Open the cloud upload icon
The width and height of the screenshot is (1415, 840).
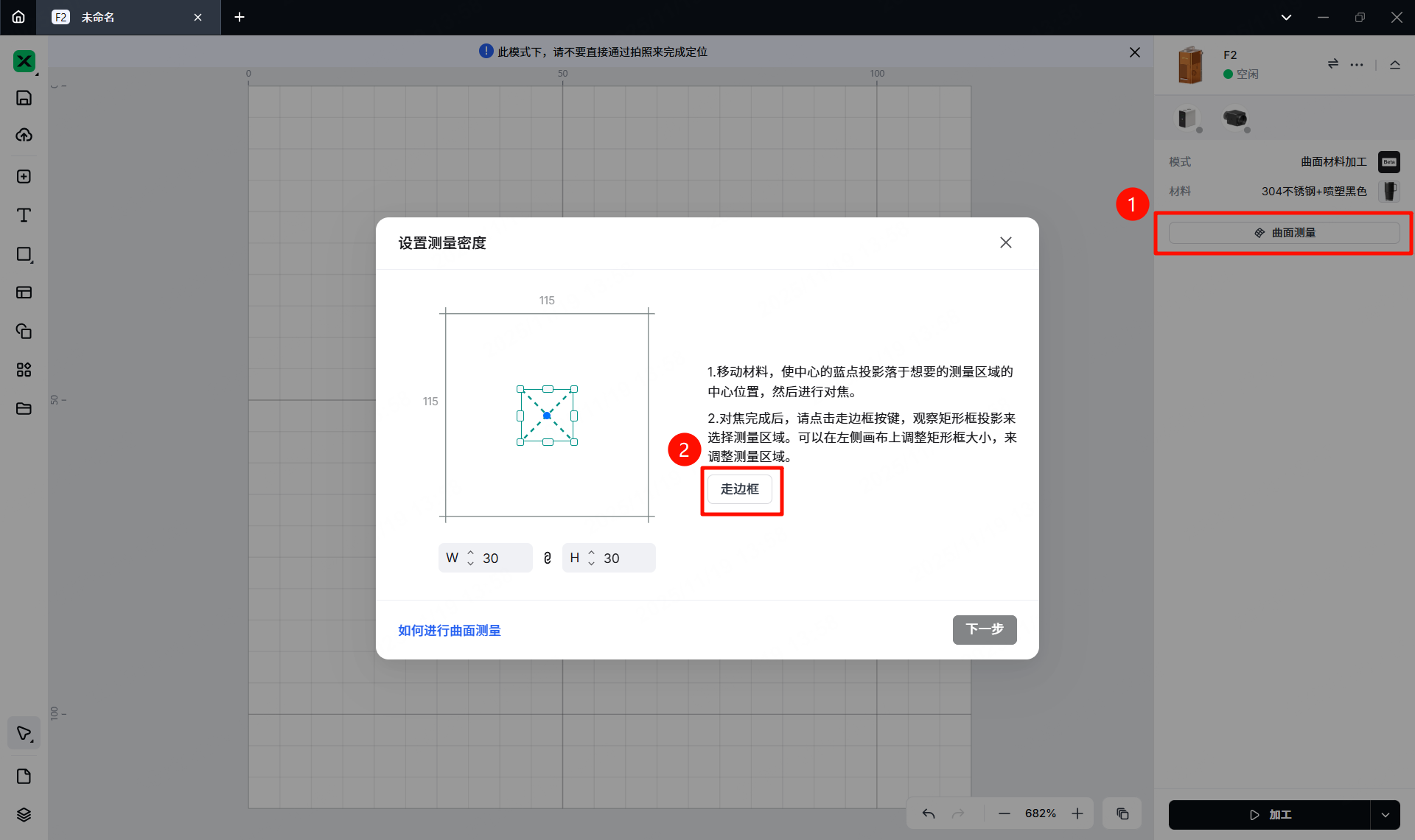pos(24,136)
